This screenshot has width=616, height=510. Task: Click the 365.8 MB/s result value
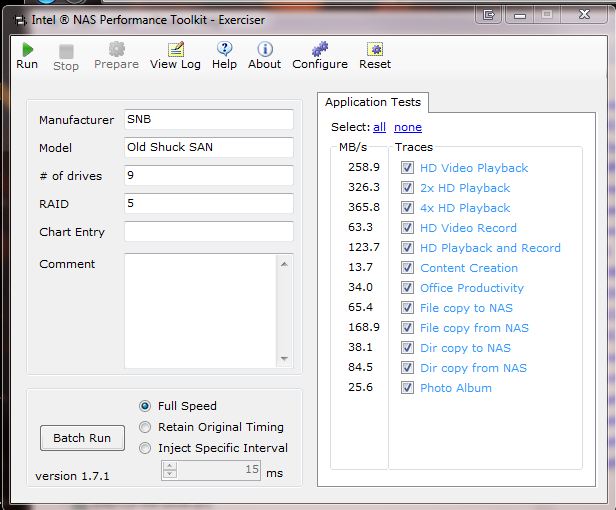364,207
